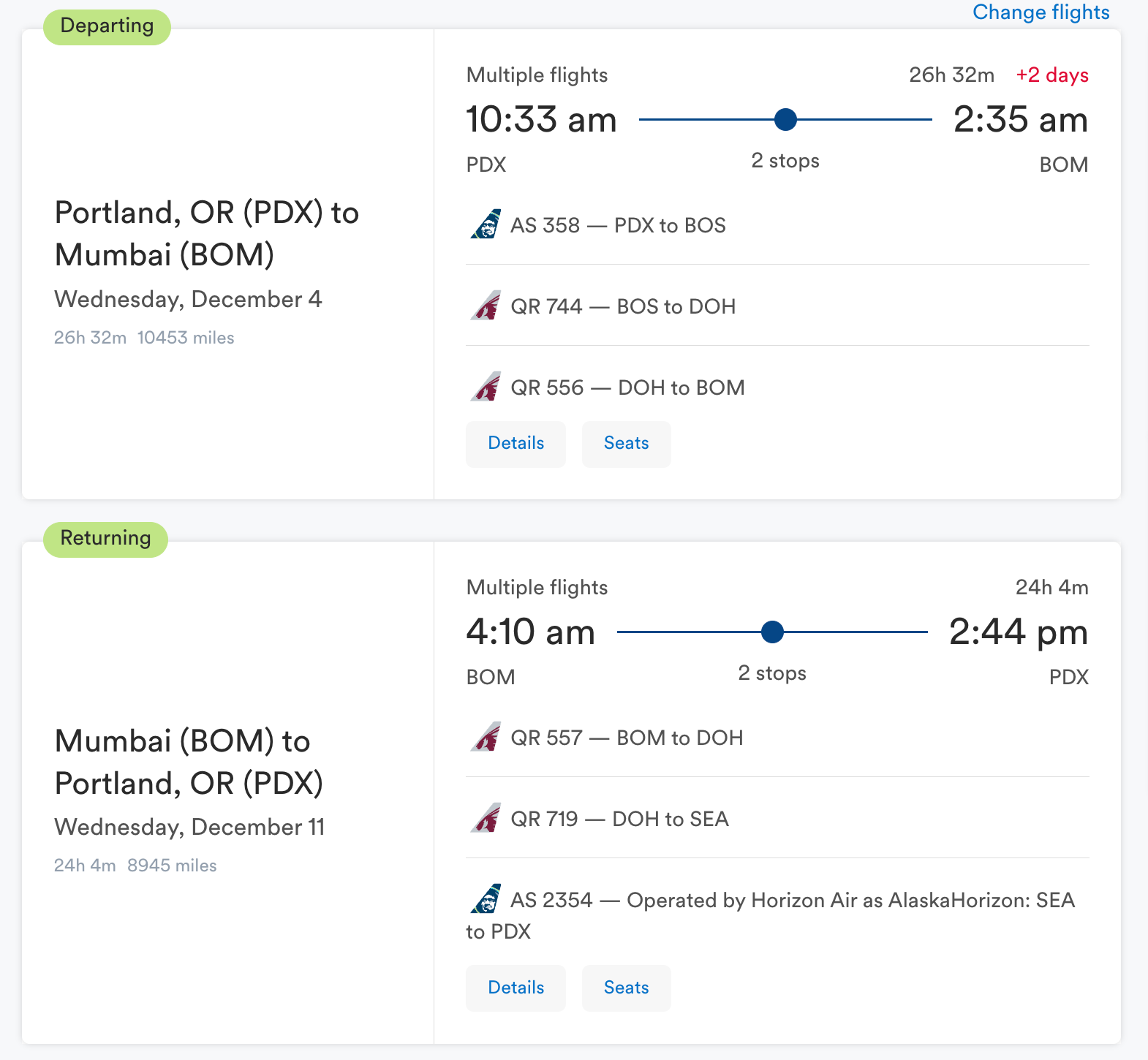This screenshot has width=1148, height=1060.
Task: Click the Qatar Airways icon for QR 557
Action: click(486, 737)
